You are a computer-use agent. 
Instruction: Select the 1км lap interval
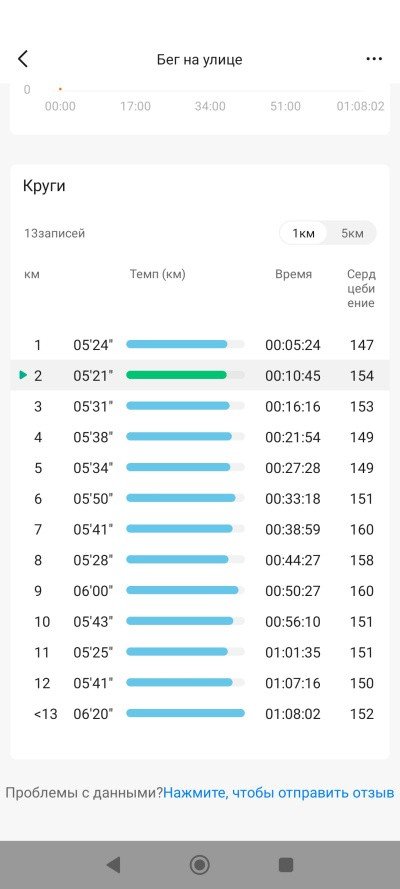coord(303,233)
